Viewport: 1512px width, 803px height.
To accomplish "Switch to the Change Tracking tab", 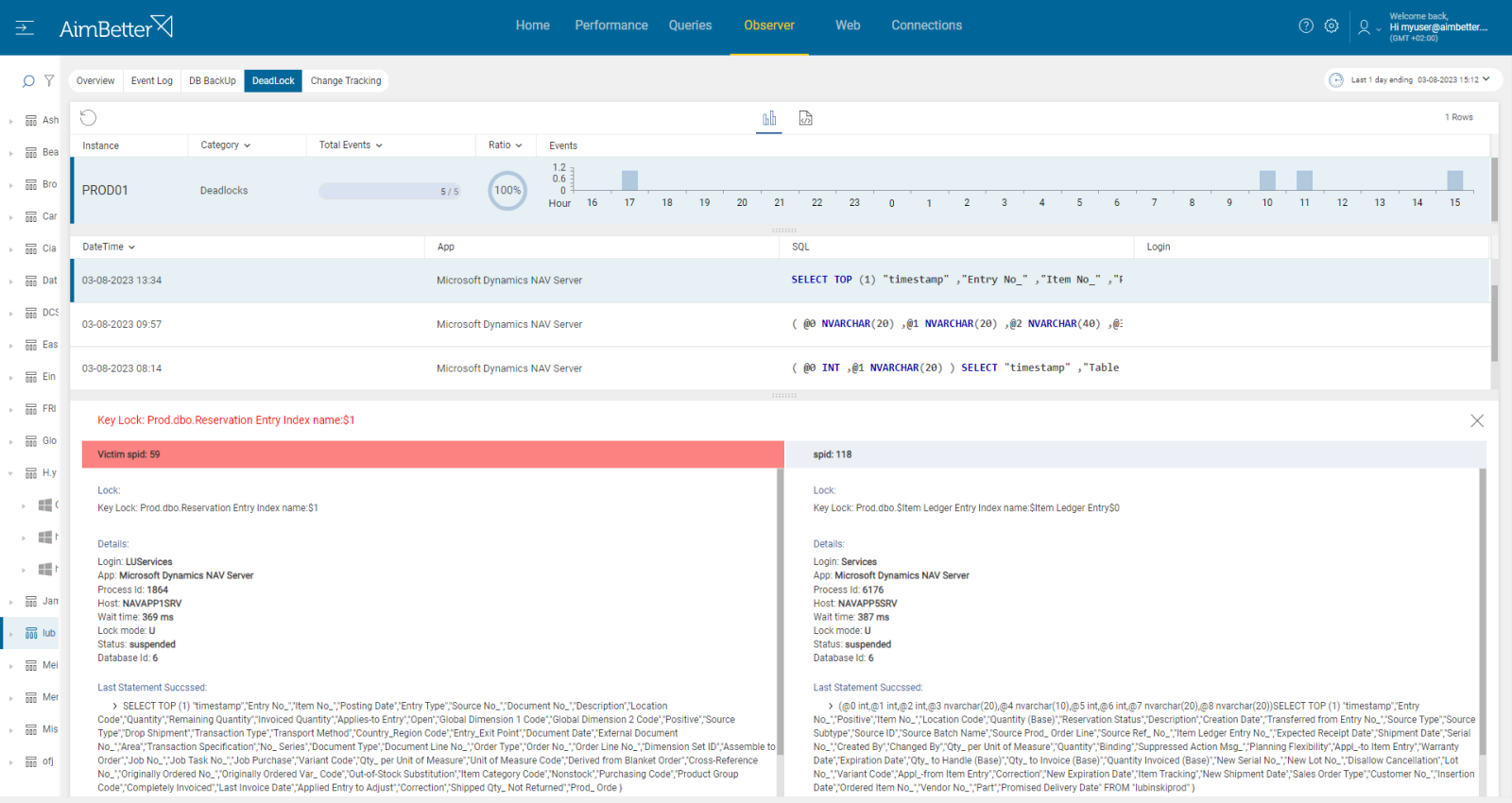I will pos(346,81).
